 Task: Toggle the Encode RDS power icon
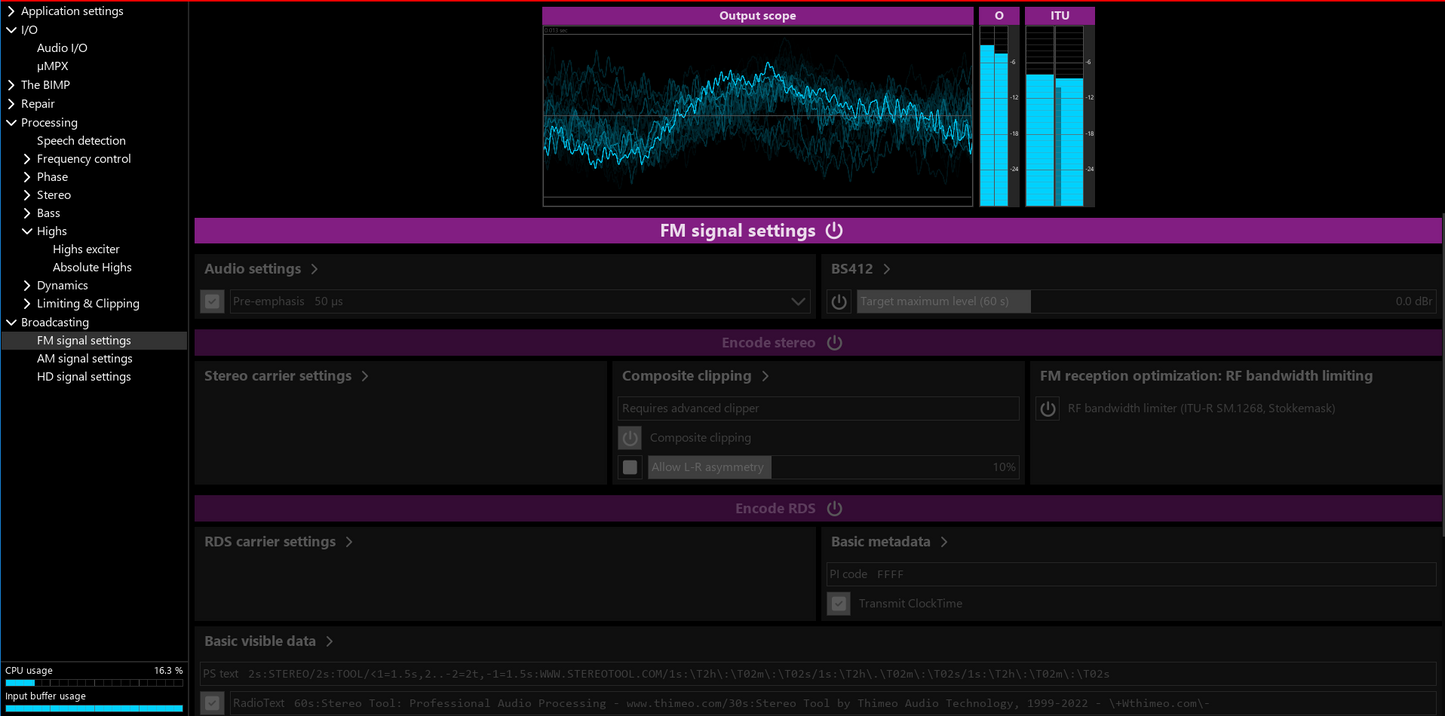[834, 509]
